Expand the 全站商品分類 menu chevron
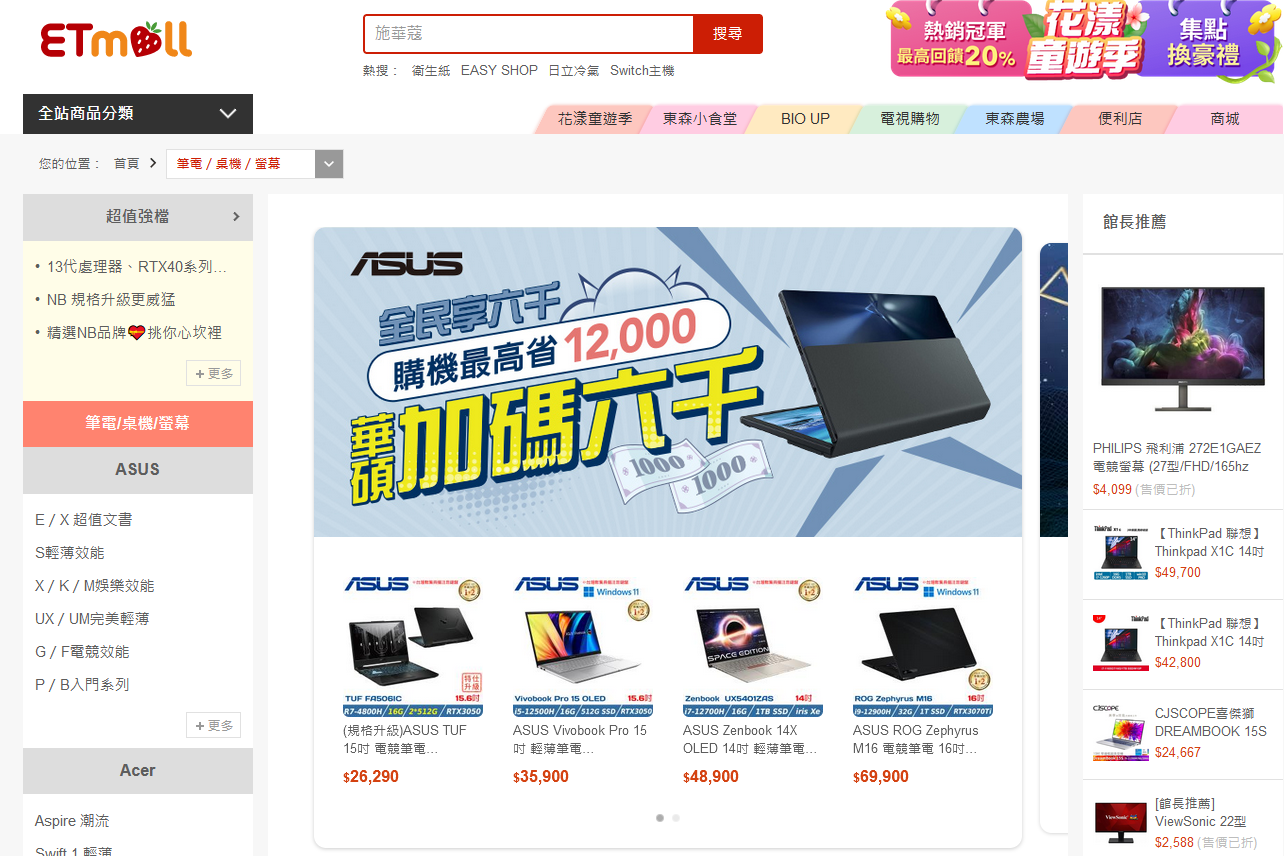This screenshot has width=1284, height=856. coord(228,114)
